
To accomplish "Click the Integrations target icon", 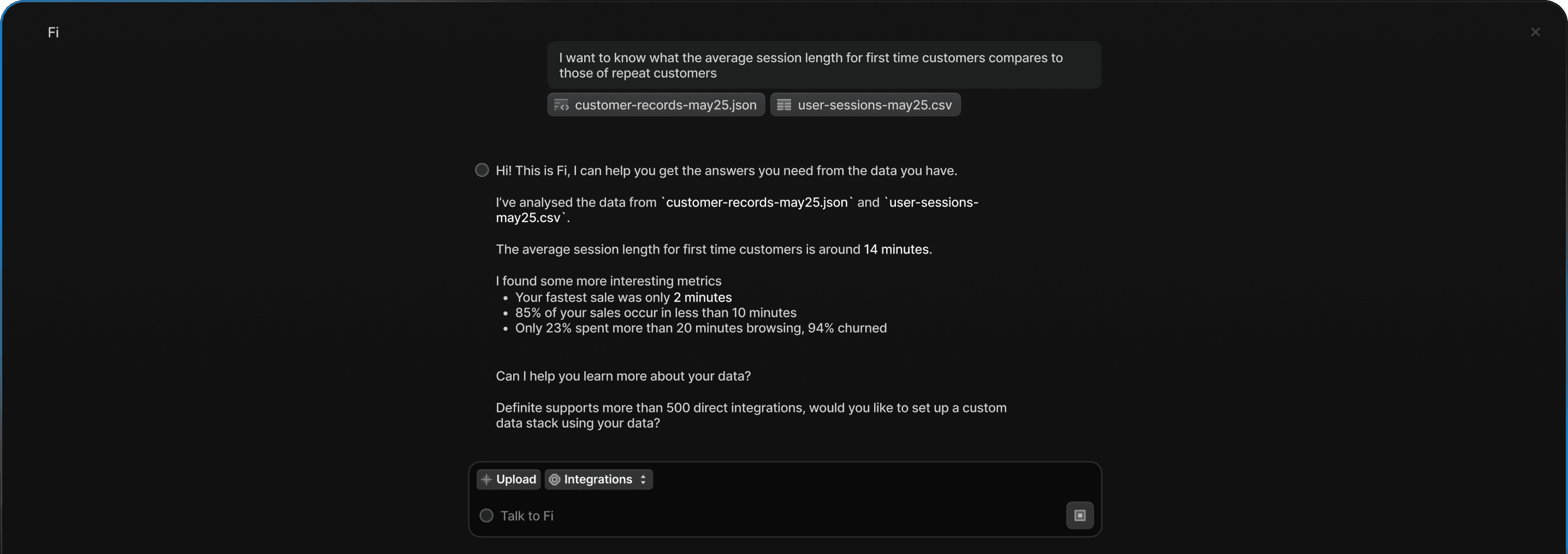I will pos(555,480).
